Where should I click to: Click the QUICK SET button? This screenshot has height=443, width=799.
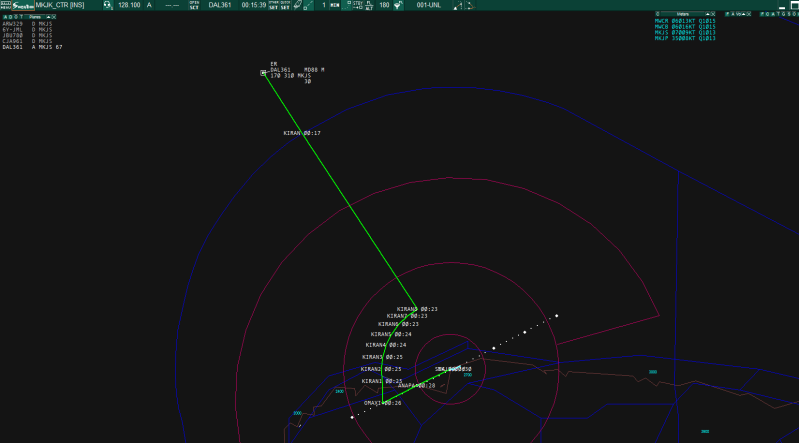tap(285, 5)
